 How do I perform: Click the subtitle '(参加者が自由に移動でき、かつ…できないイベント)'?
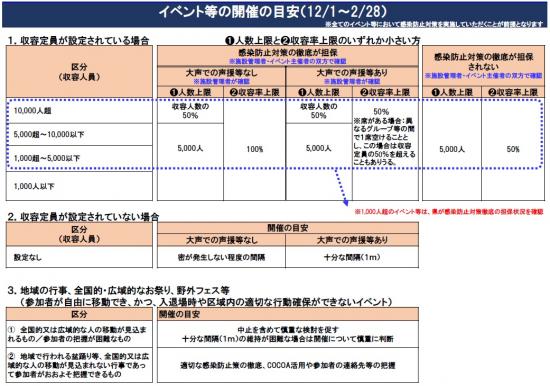pos(206,302)
